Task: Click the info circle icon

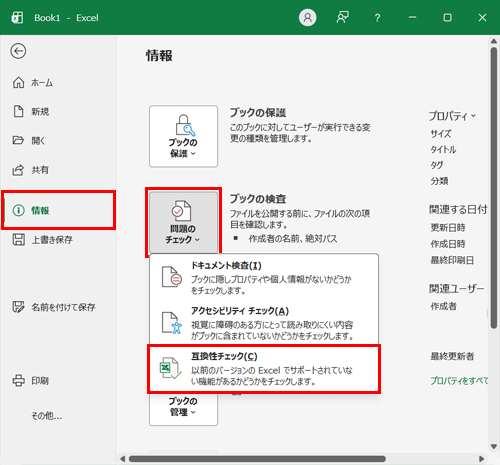Action: click(x=18, y=210)
